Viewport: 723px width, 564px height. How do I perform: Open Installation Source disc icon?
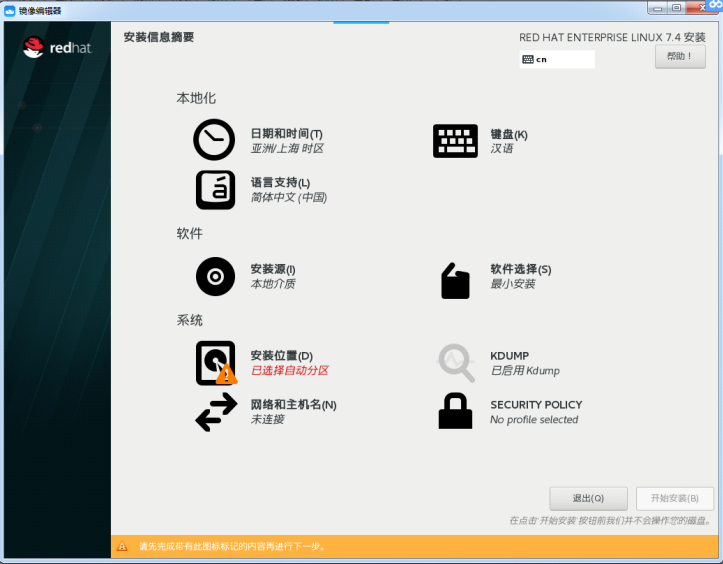(x=215, y=276)
